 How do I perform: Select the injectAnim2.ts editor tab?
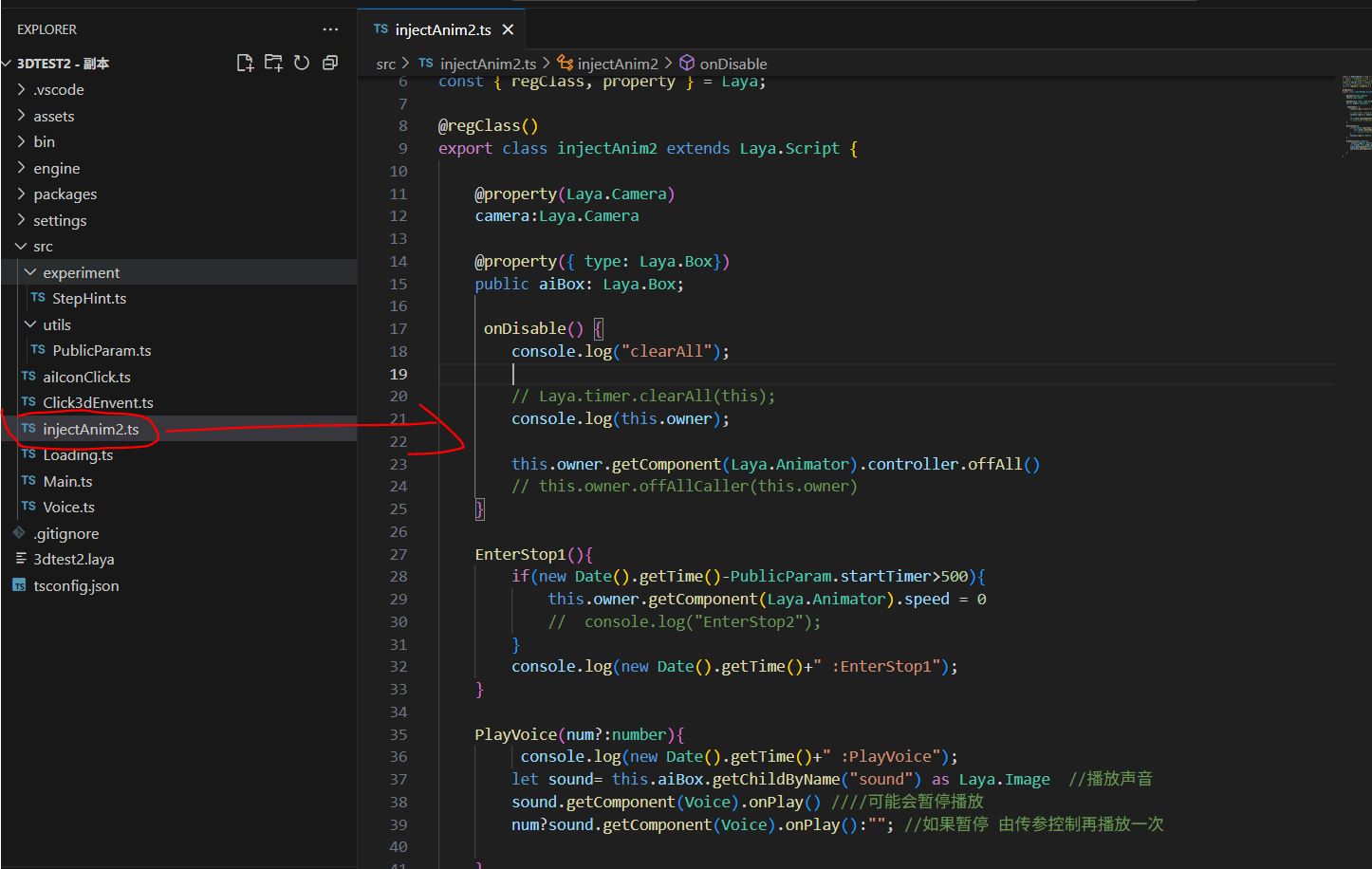coord(443,29)
